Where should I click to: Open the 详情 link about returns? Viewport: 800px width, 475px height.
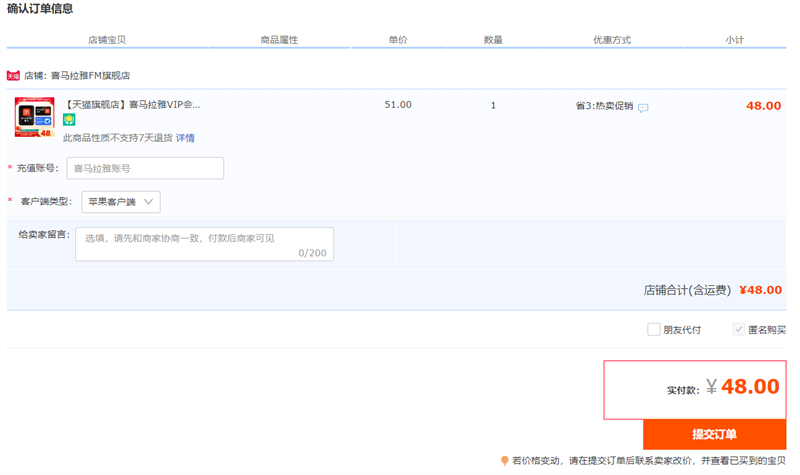[186, 138]
